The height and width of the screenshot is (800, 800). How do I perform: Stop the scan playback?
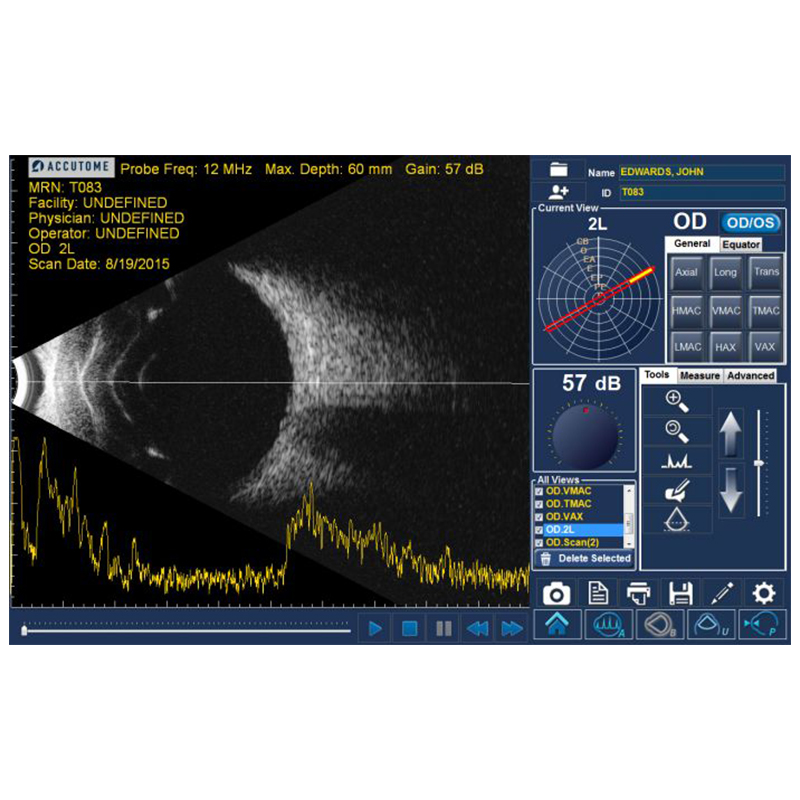409,629
